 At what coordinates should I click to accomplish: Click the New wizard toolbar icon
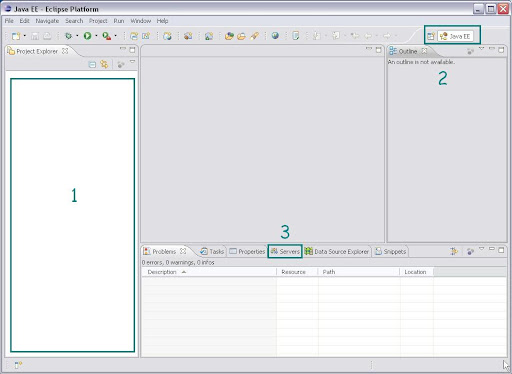click(x=16, y=36)
